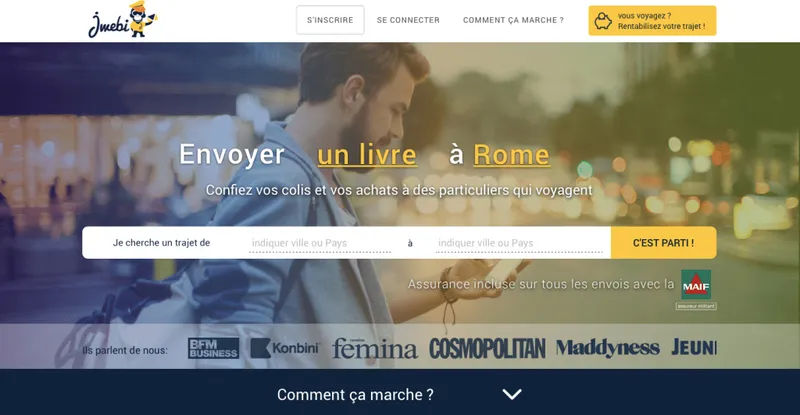800x415 pixels.
Task: Focus the destination city or country field
Action: tap(519, 243)
